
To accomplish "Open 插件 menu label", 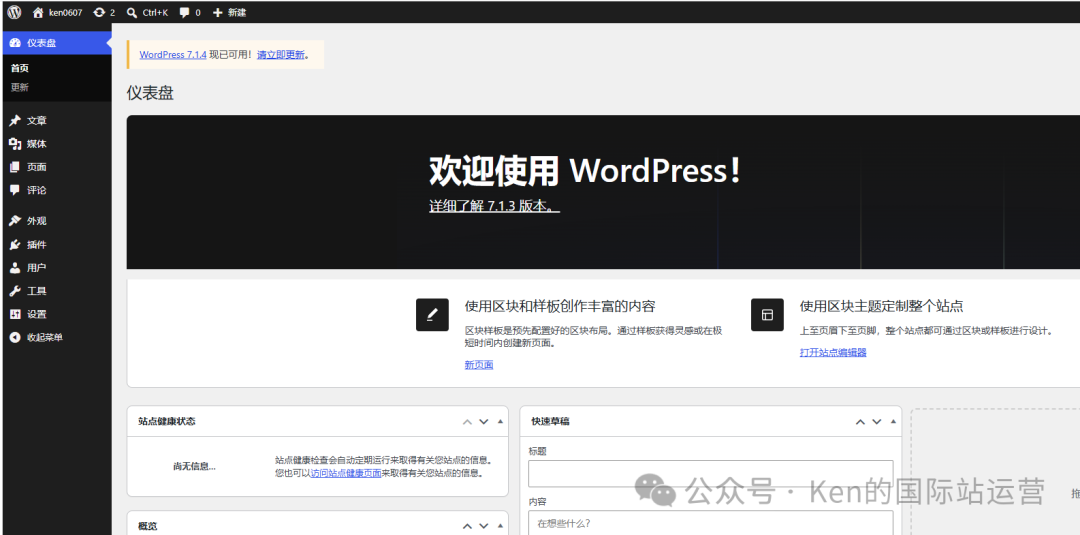I will (x=37, y=244).
